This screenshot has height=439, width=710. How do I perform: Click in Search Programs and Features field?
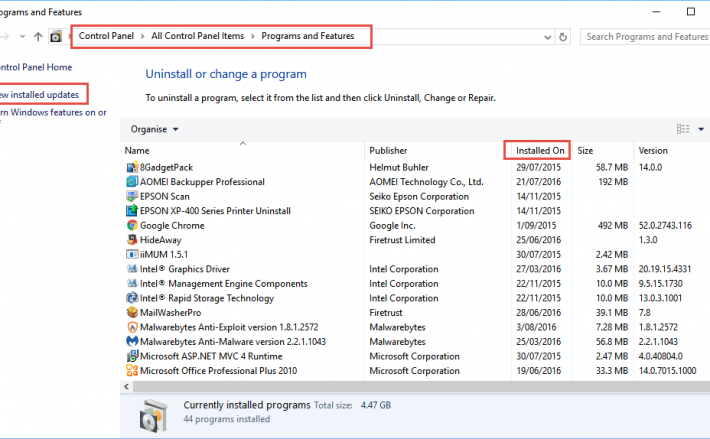click(645, 37)
